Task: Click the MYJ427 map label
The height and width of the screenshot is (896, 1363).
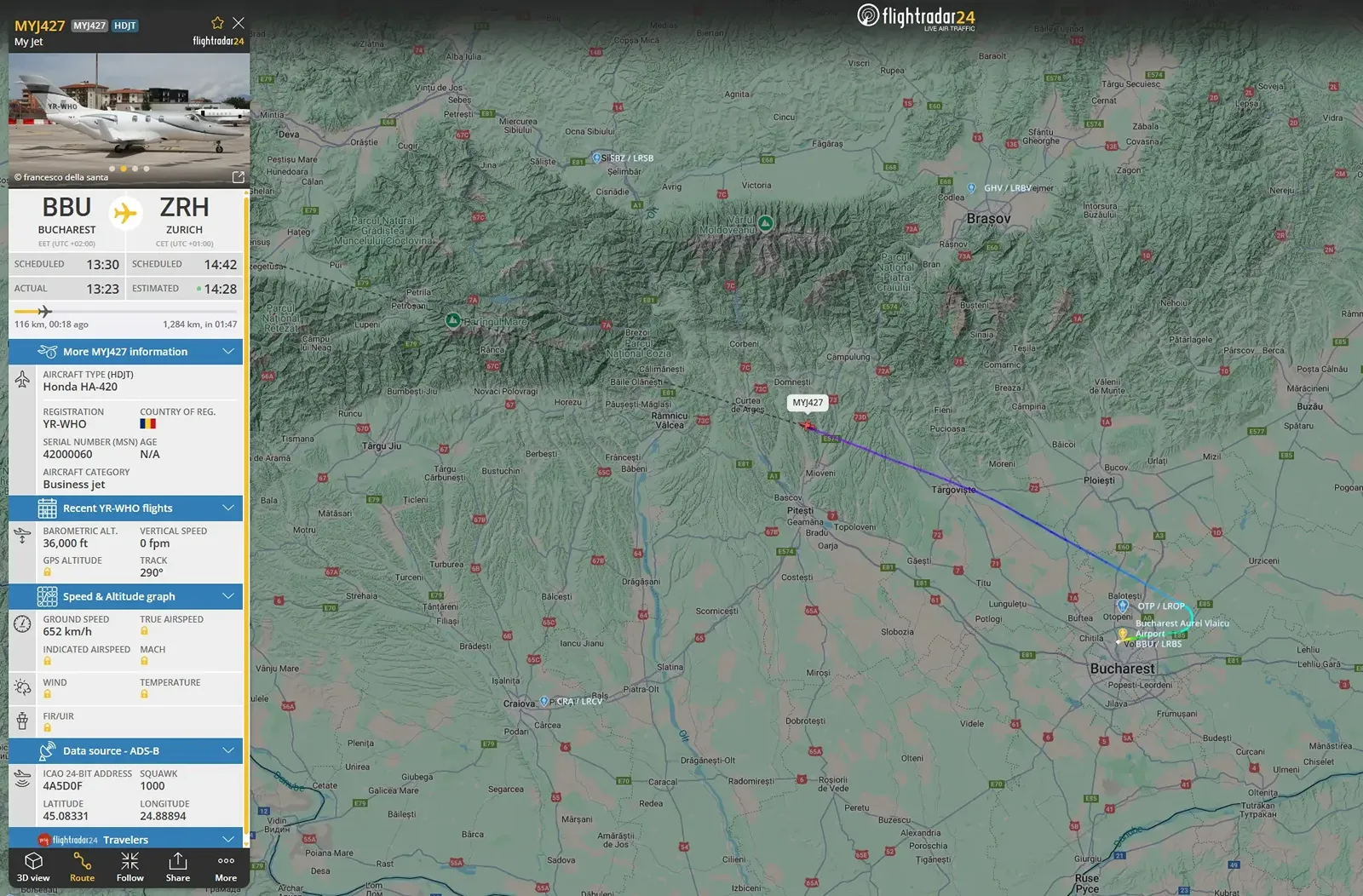Action: [808, 403]
